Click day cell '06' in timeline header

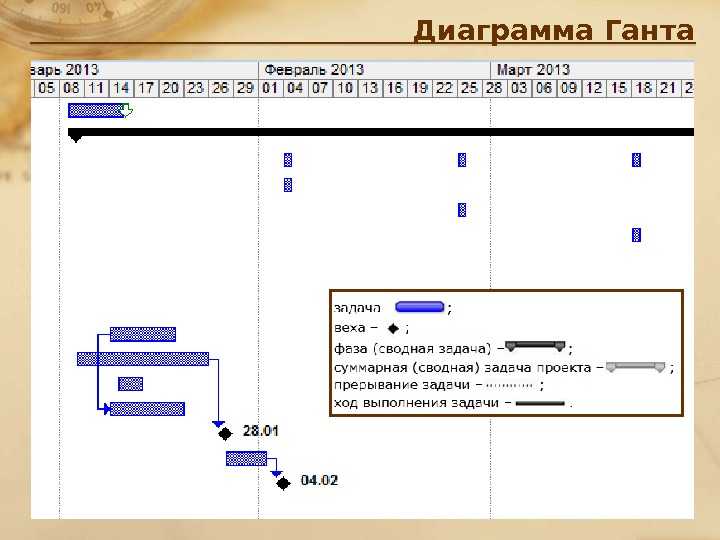coord(544,88)
